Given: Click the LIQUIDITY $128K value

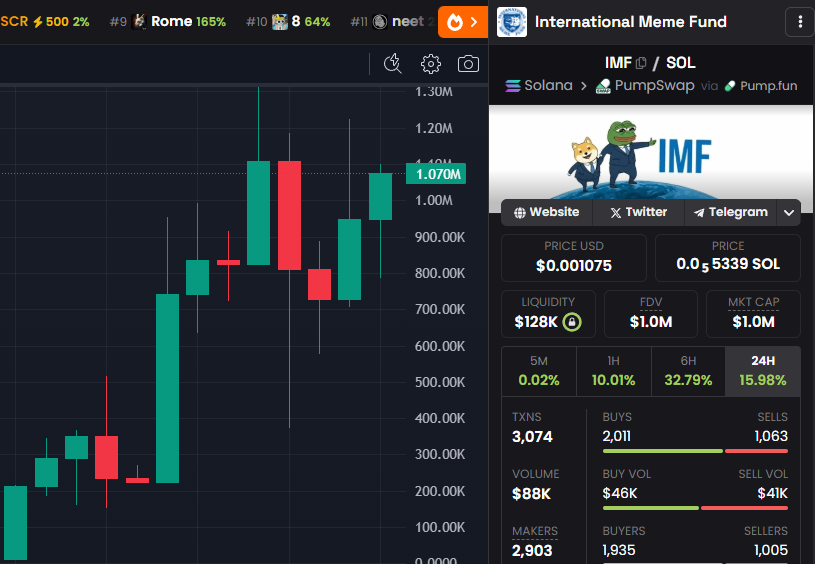Looking at the screenshot, I should (x=536, y=322).
